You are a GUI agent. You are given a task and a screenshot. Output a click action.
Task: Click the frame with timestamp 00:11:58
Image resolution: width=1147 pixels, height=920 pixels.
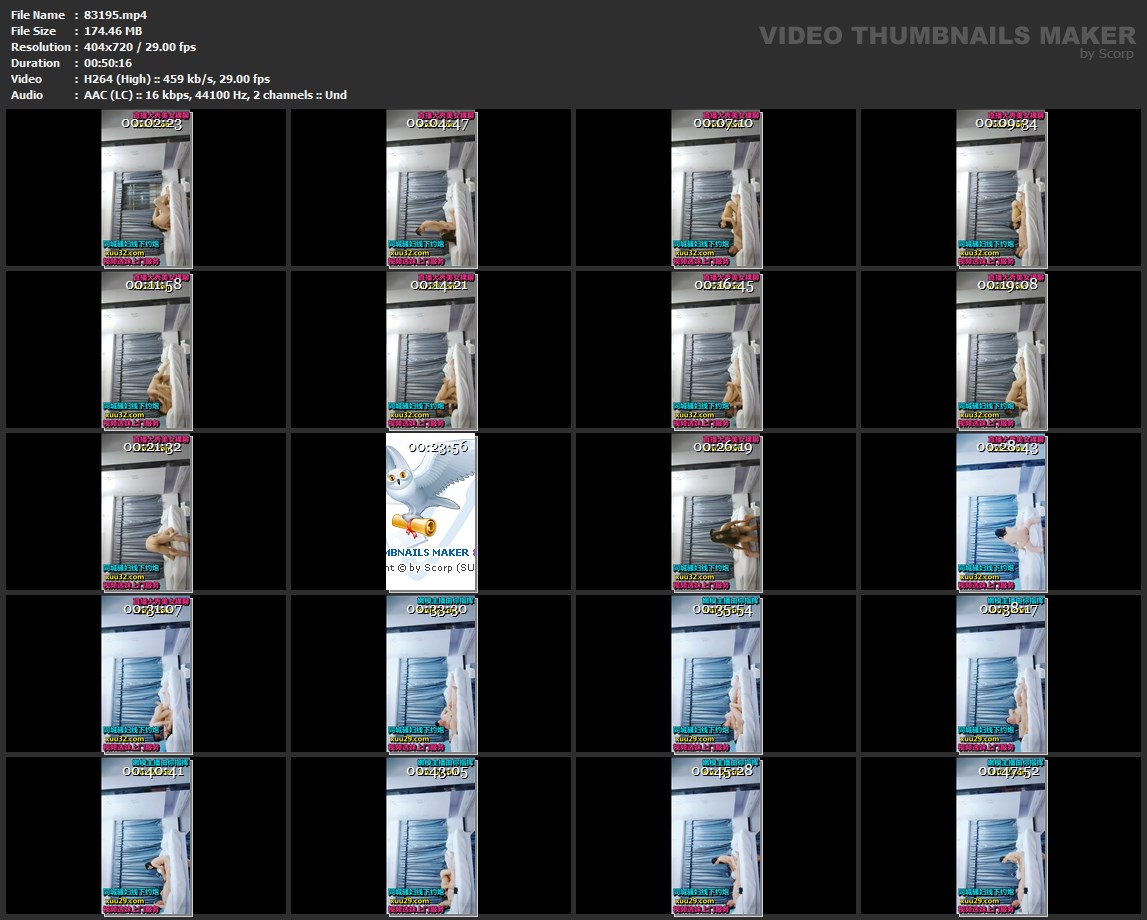(146, 350)
